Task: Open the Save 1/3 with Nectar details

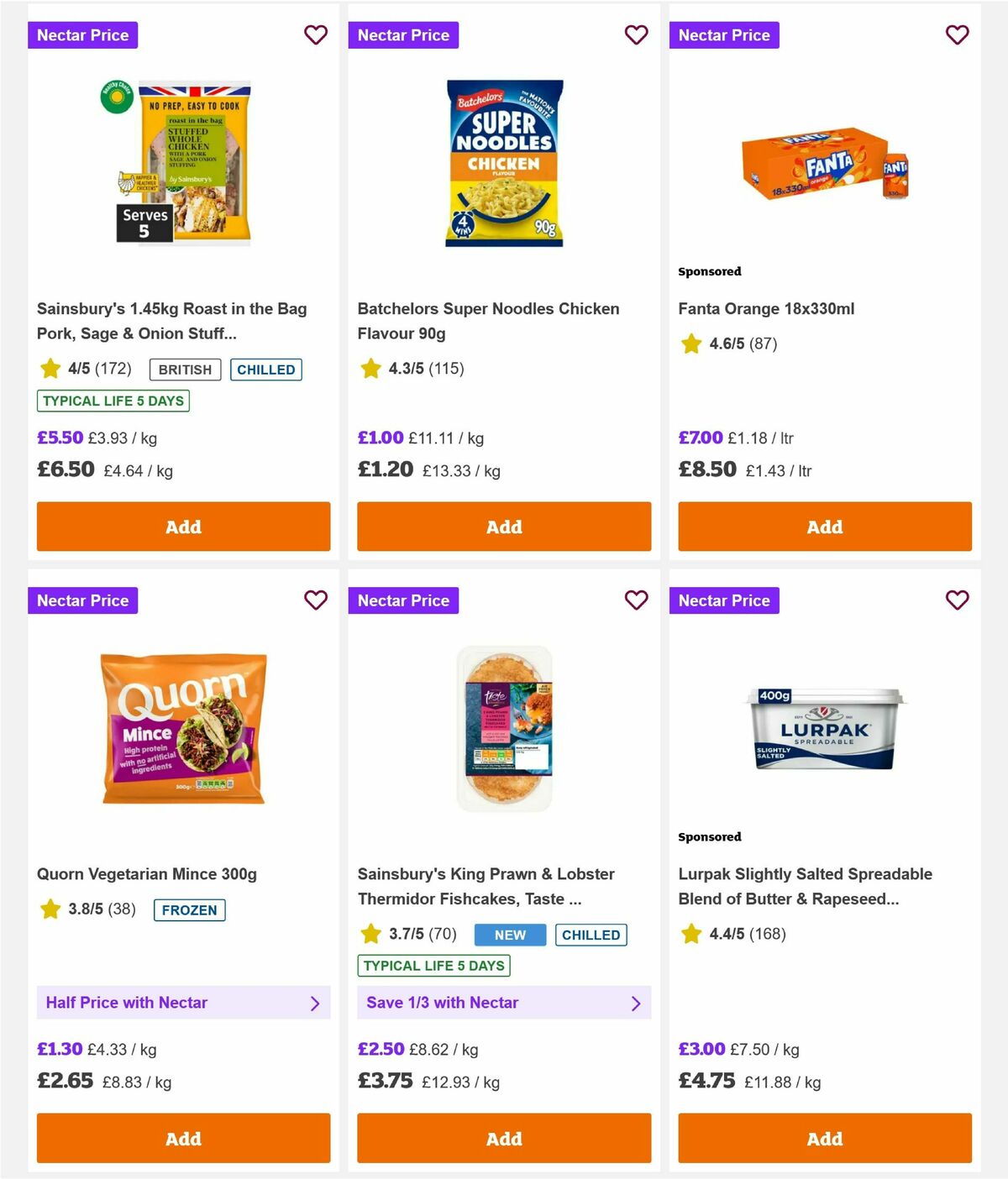Action: 504,1003
